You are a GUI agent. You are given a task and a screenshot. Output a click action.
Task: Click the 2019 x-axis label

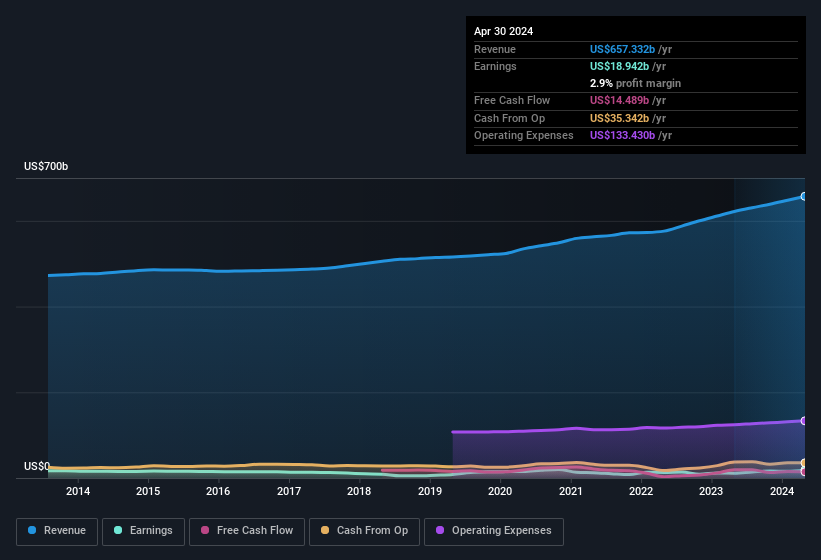click(430, 491)
